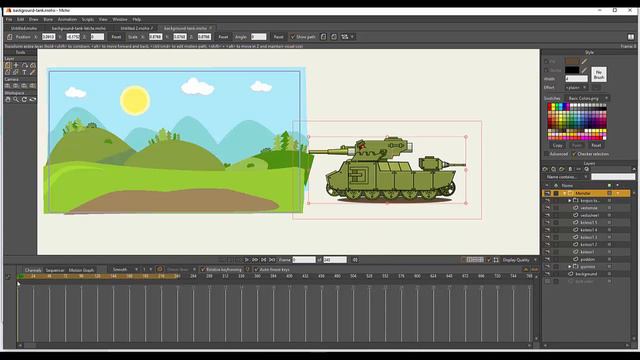Open the Bone menu
This screenshot has height=360, width=640.
point(48,19)
